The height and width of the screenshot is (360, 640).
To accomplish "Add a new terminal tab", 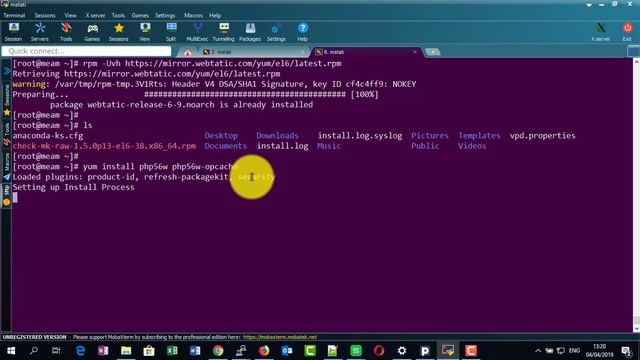I will click(x=433, y=52).
